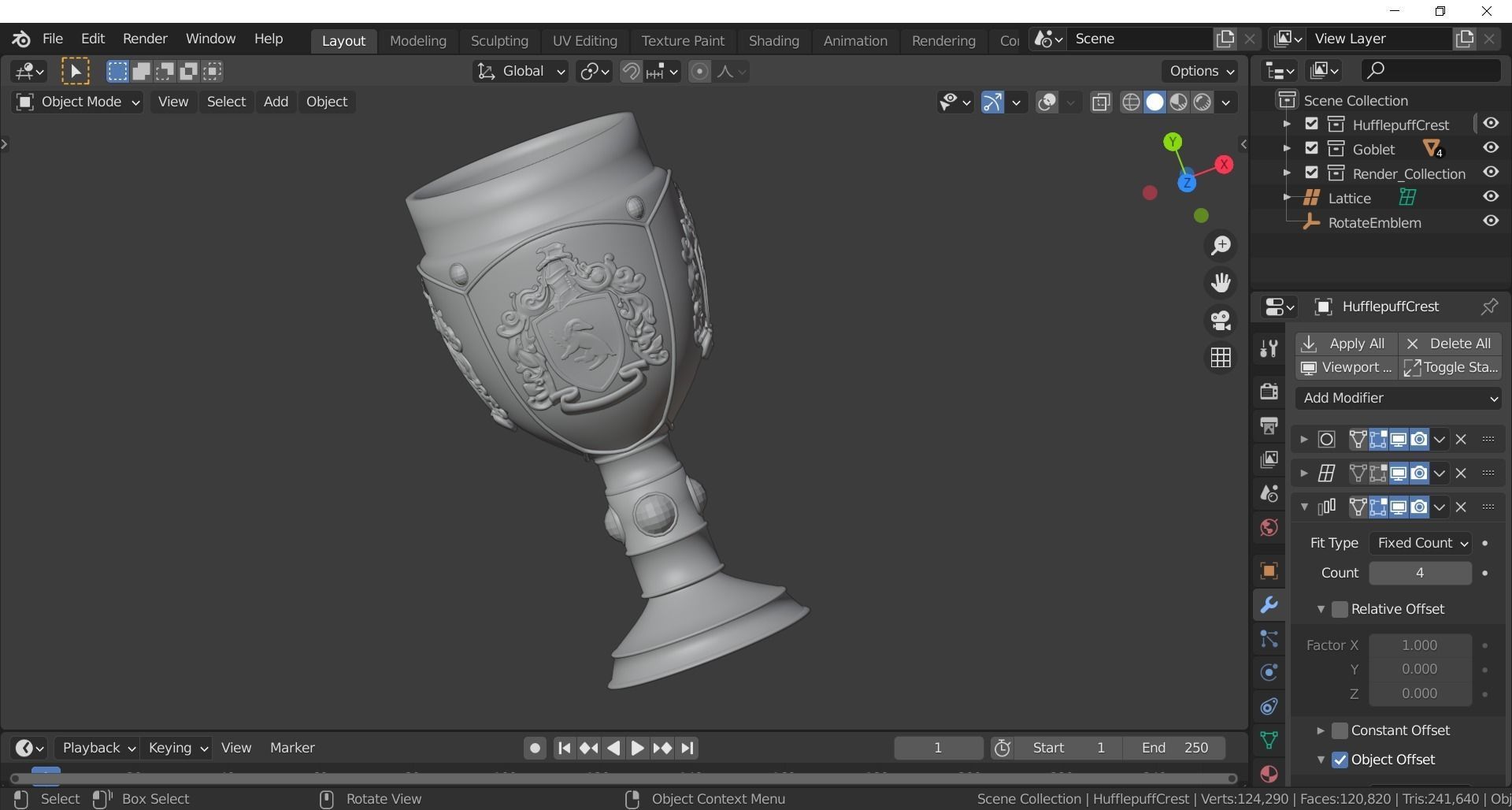The image size is (1512, 810).
Task: Open the Scene properties icon
Action: (x=1269, y=493)
